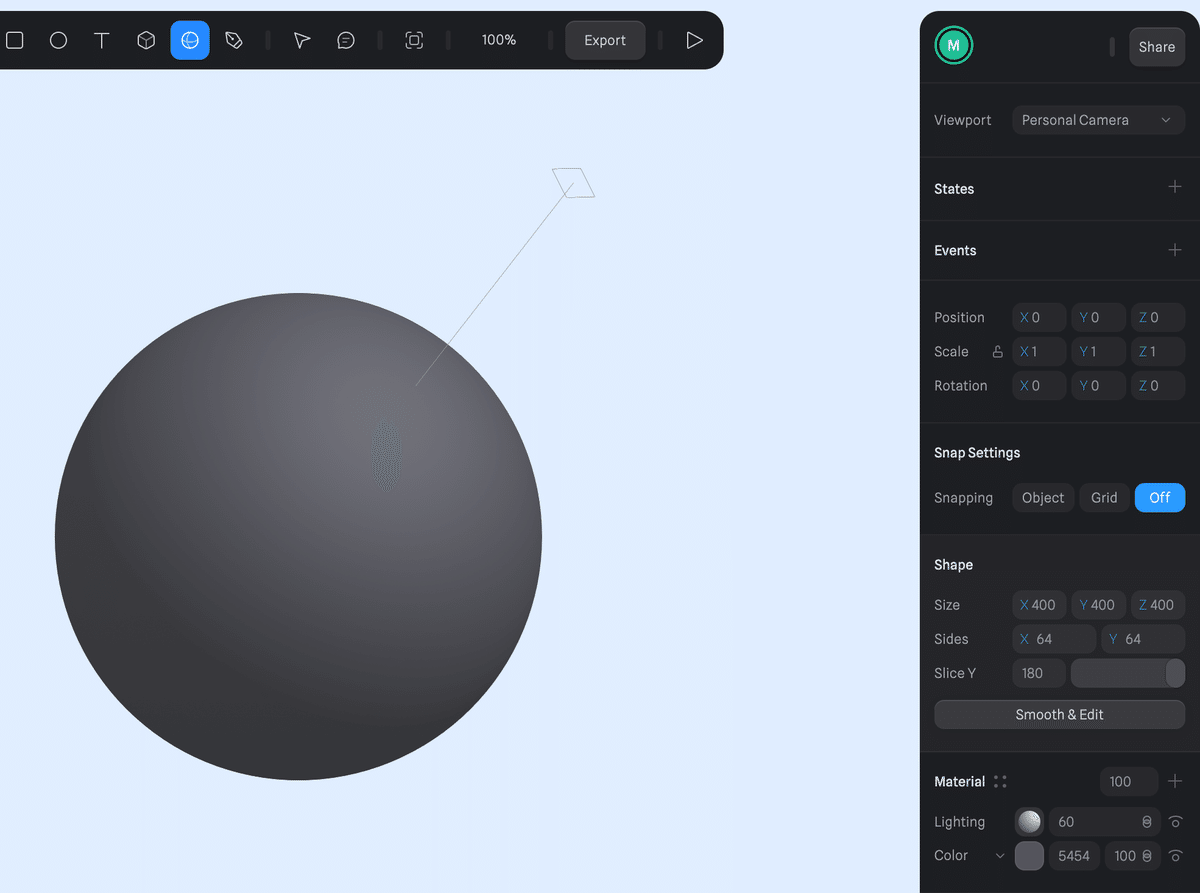Viewport: 1200px width, 893px height.
Task: Open the 100% zoom level menu
Action: (x=499, y=40)
